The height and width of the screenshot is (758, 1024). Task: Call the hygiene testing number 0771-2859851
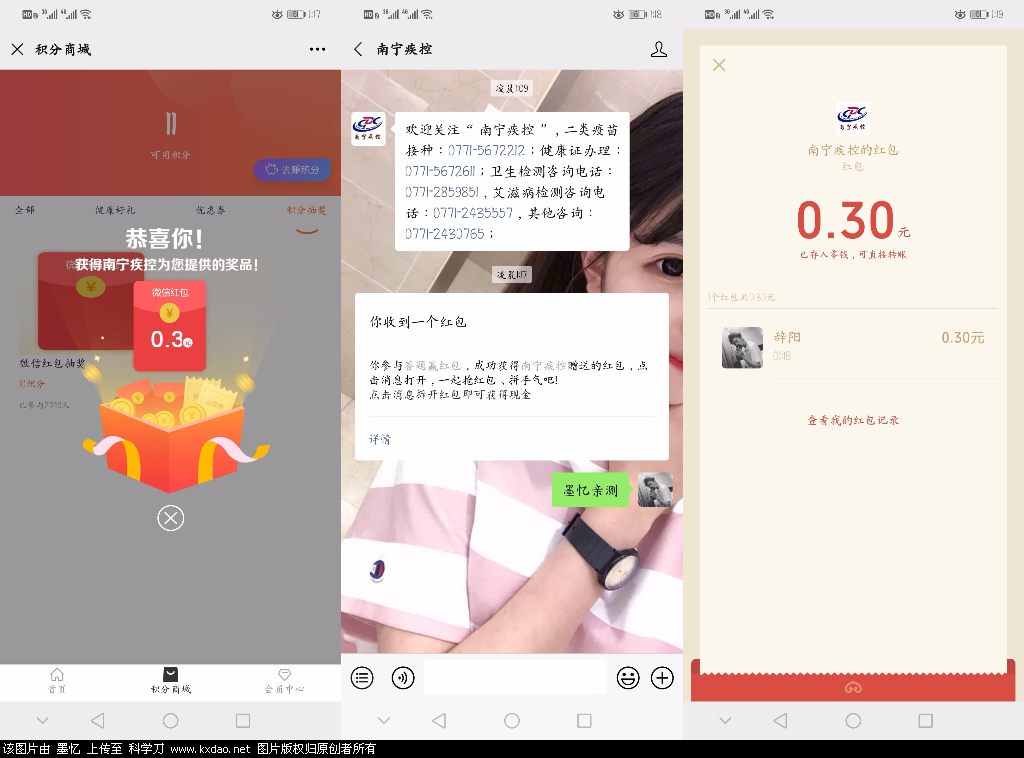442,192
